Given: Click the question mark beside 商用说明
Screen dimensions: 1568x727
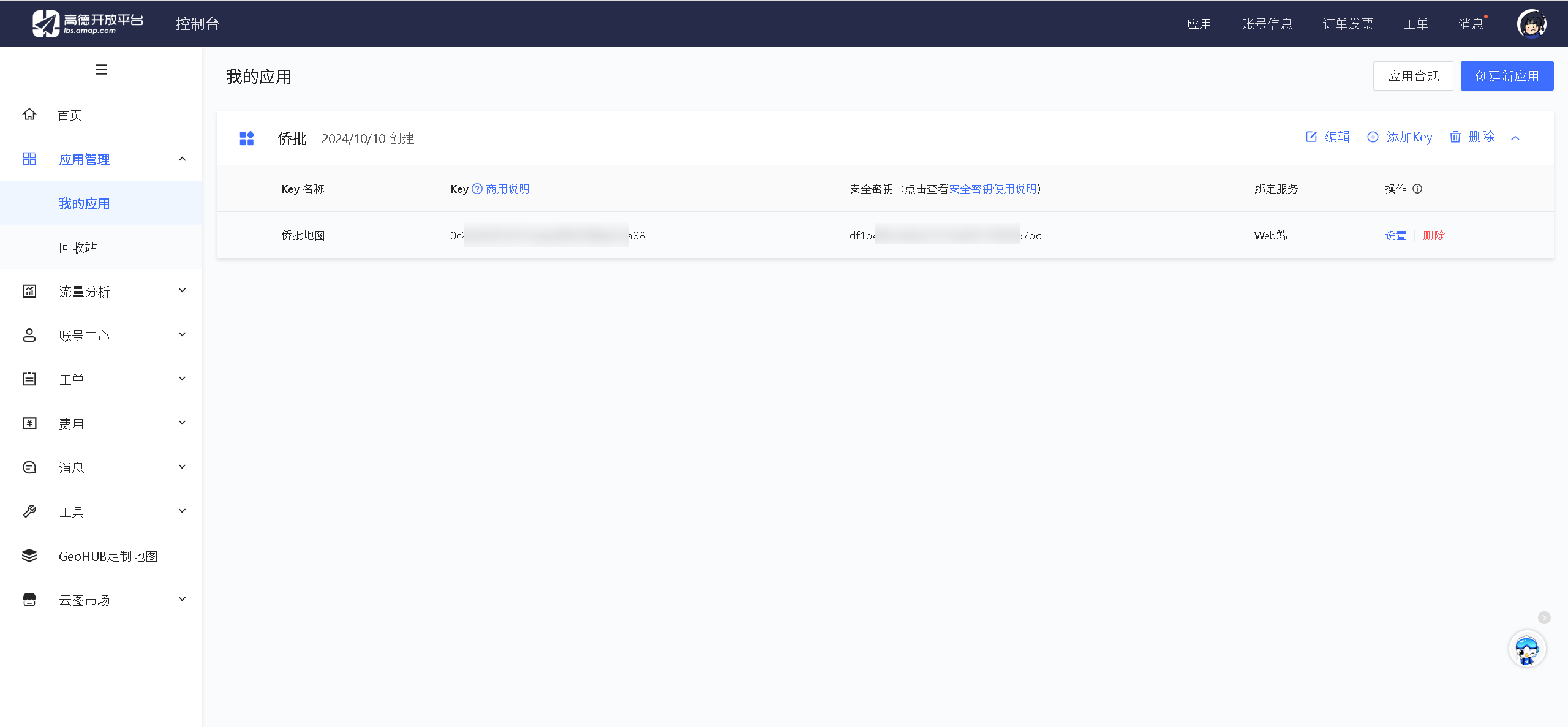Looking at the screenshot, I should click(x=477, y=189).
